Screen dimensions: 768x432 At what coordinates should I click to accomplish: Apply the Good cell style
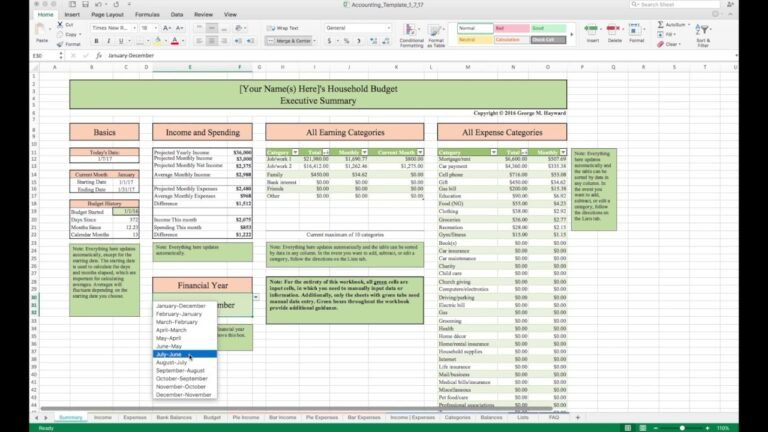[x=548, y=28]
